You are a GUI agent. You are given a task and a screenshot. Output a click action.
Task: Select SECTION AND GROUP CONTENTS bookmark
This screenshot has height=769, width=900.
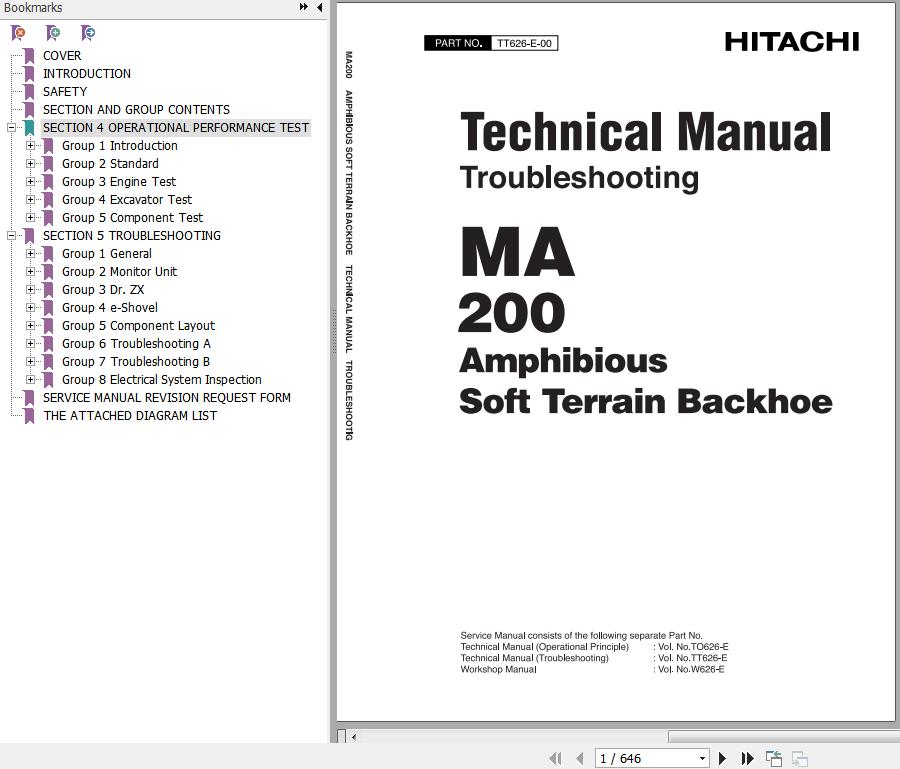(136, 110)
